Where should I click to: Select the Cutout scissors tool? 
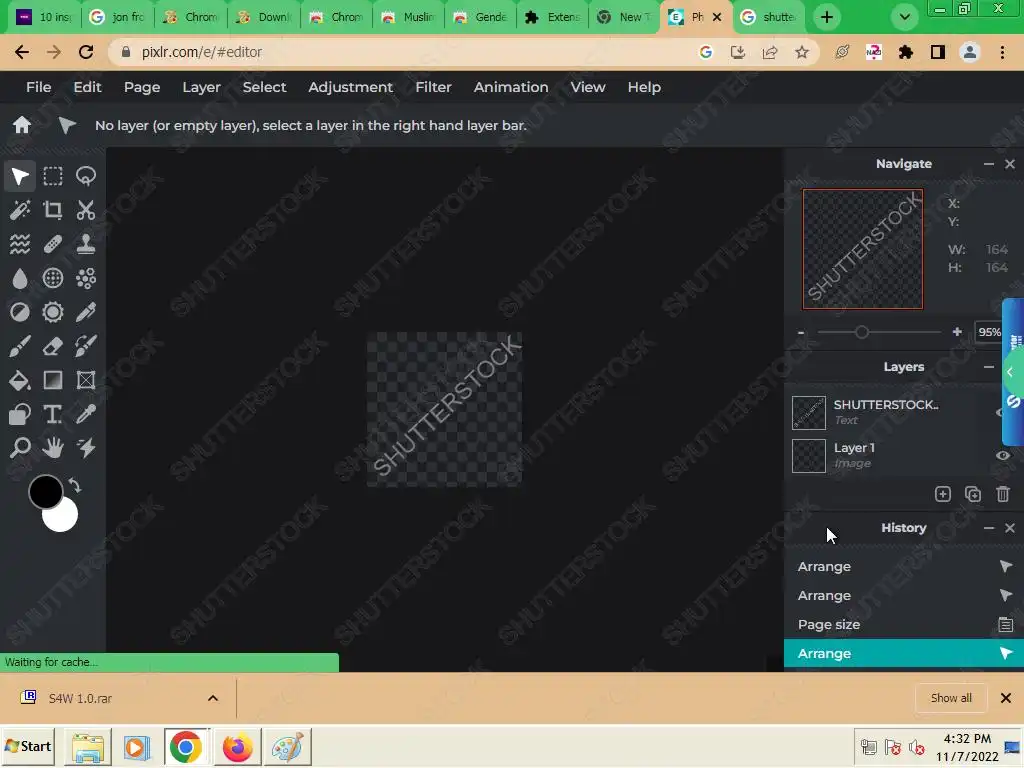click(x=86, y=210)
